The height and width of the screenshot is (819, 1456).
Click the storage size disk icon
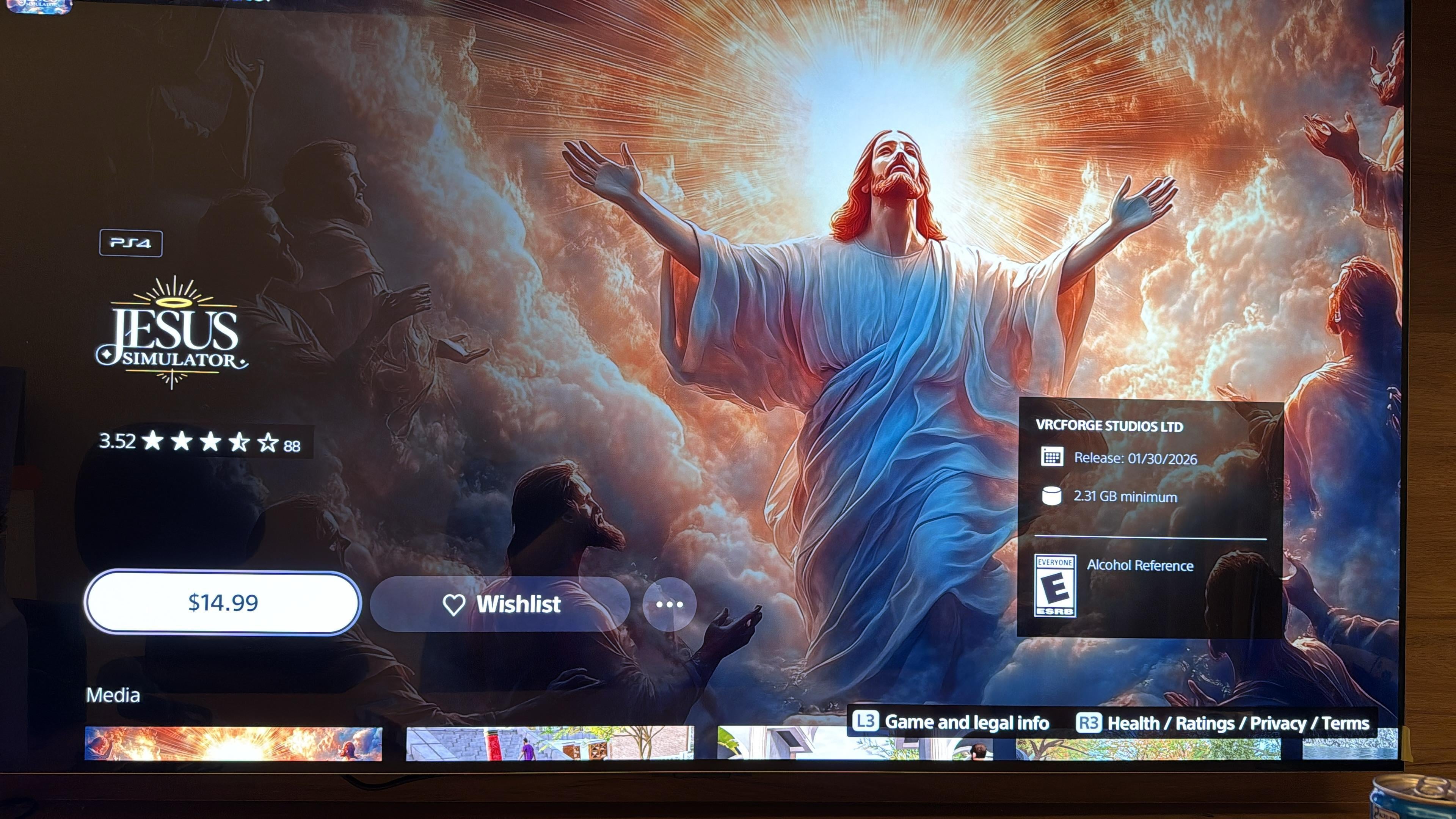(x=1051, y=496)
